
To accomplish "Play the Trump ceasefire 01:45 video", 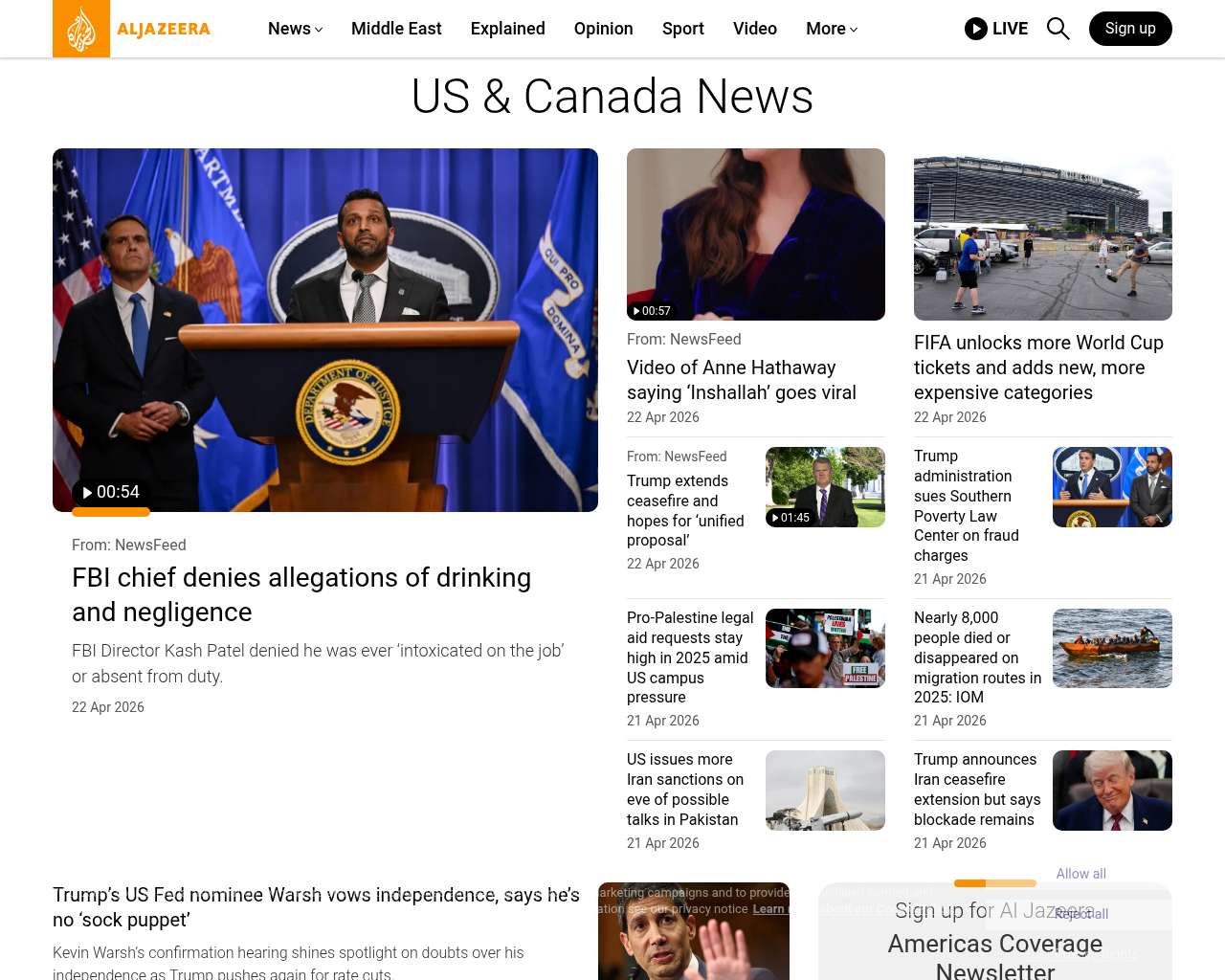I will [790, 518].
